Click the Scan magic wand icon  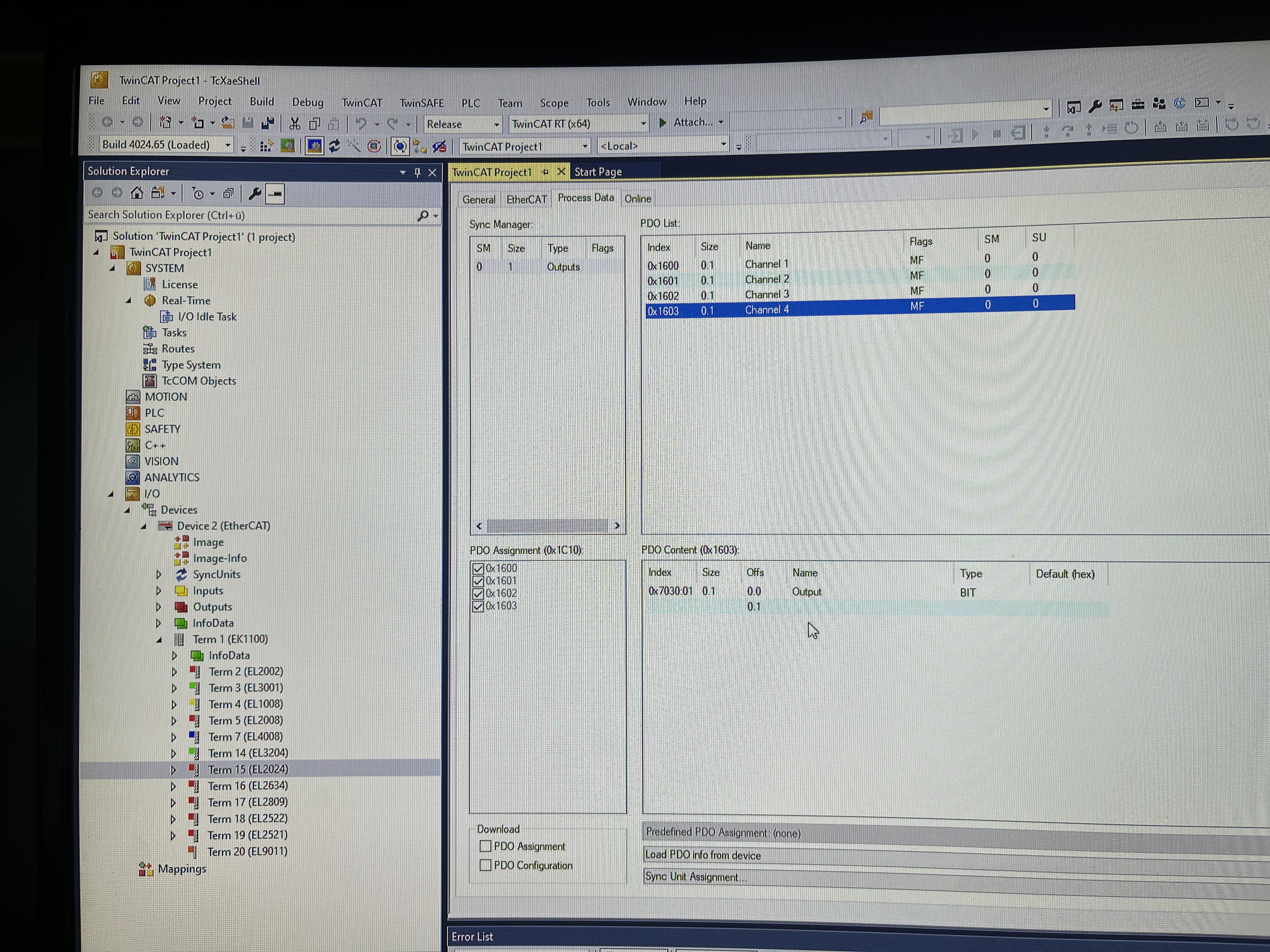[x=354, y=146]
